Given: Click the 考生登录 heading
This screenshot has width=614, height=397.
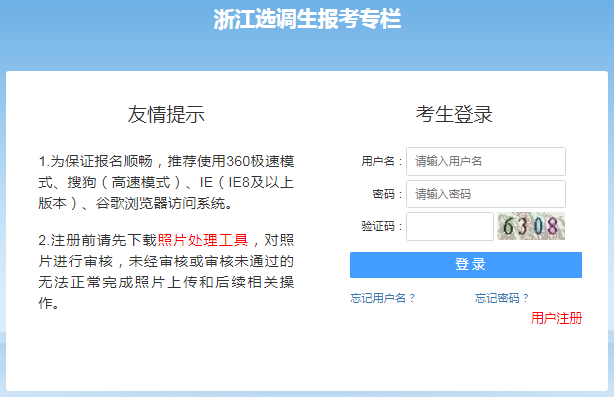Looking at the screenshot, I should pyautogui.click(x=454, y=114).
